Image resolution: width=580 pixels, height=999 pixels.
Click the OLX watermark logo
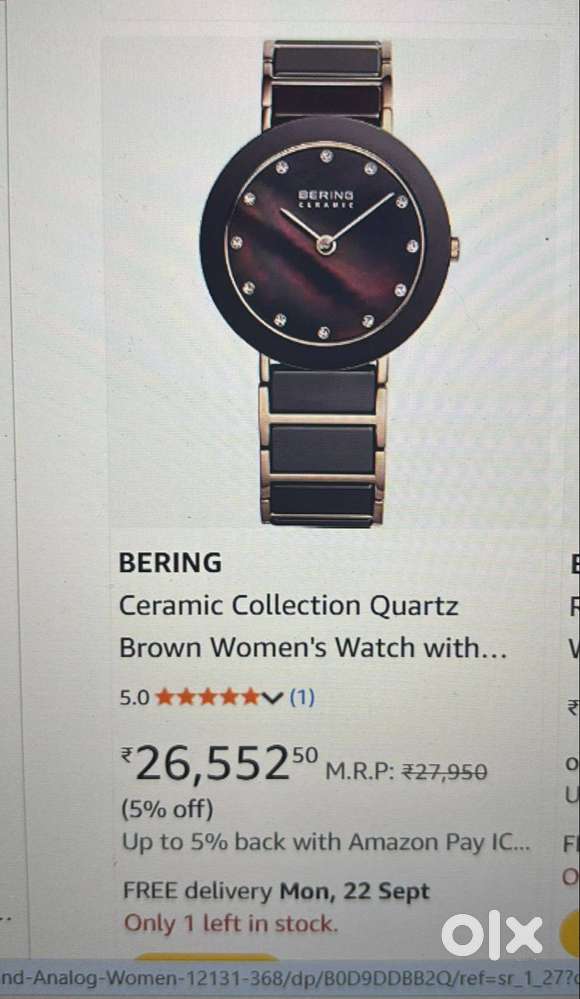coord(492,935)
